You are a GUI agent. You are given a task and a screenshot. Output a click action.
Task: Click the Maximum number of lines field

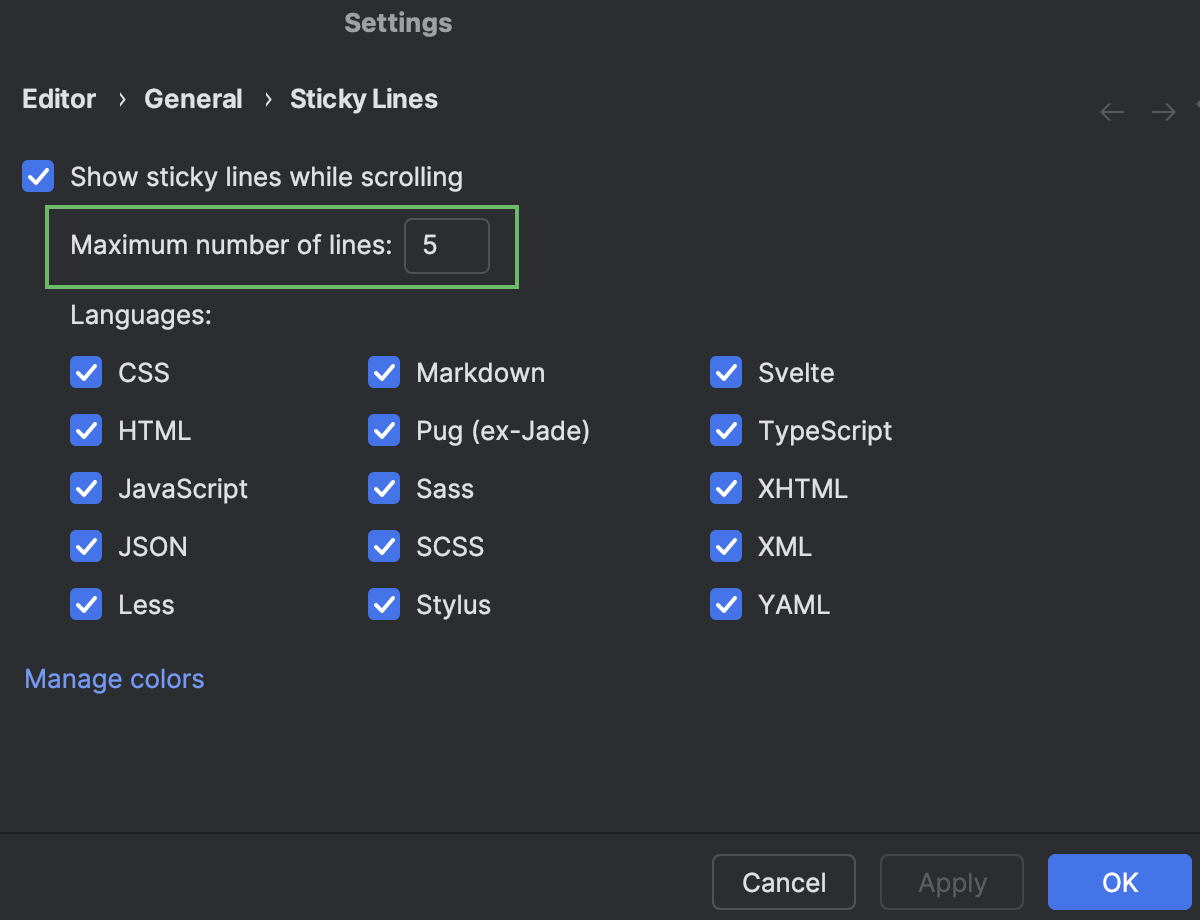(446, 246)
